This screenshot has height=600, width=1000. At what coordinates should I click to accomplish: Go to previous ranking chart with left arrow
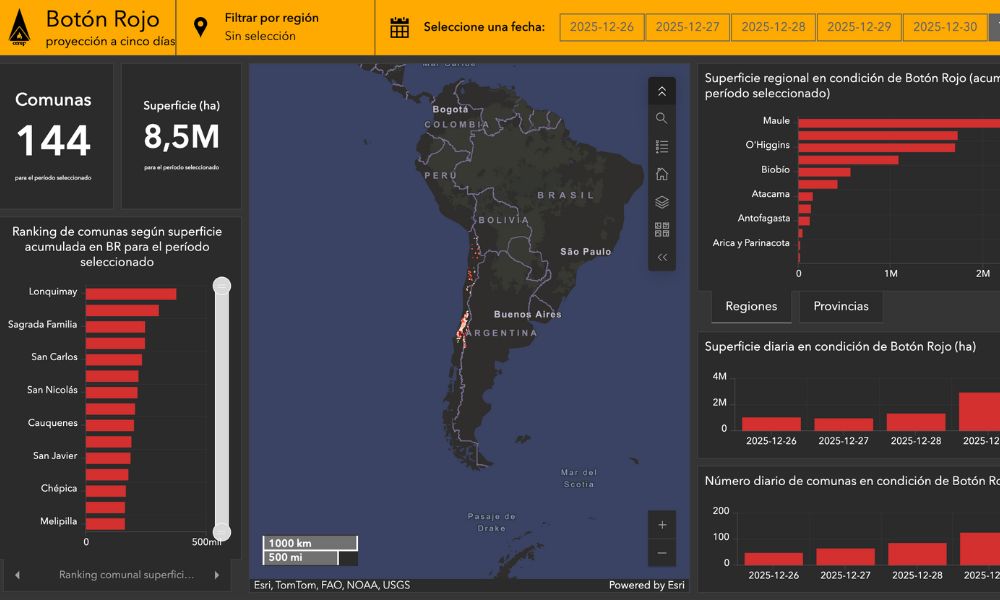click(x=17, y=575)
